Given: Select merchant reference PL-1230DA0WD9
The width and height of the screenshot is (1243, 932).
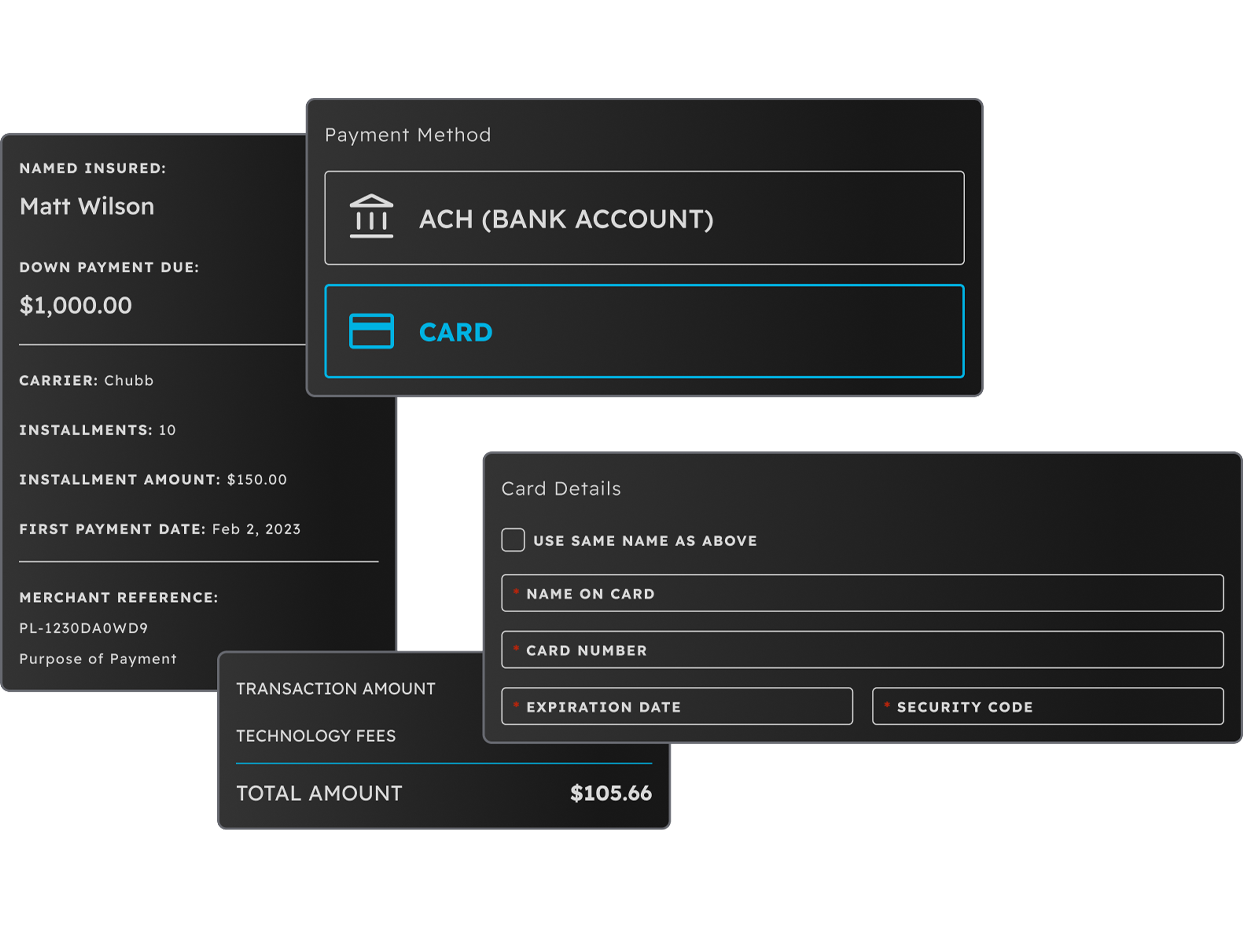Looking at the screenshot, I should click(84, 628).
